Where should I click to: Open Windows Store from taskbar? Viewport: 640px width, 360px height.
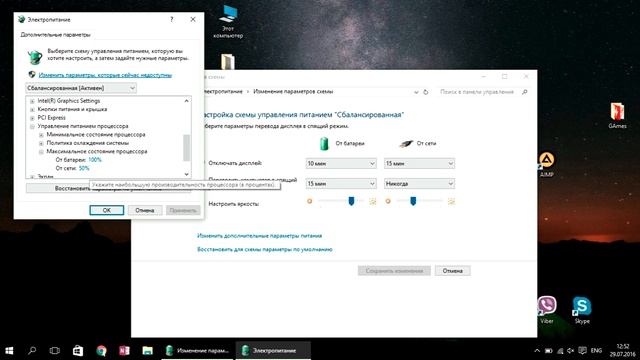(78, 351)
